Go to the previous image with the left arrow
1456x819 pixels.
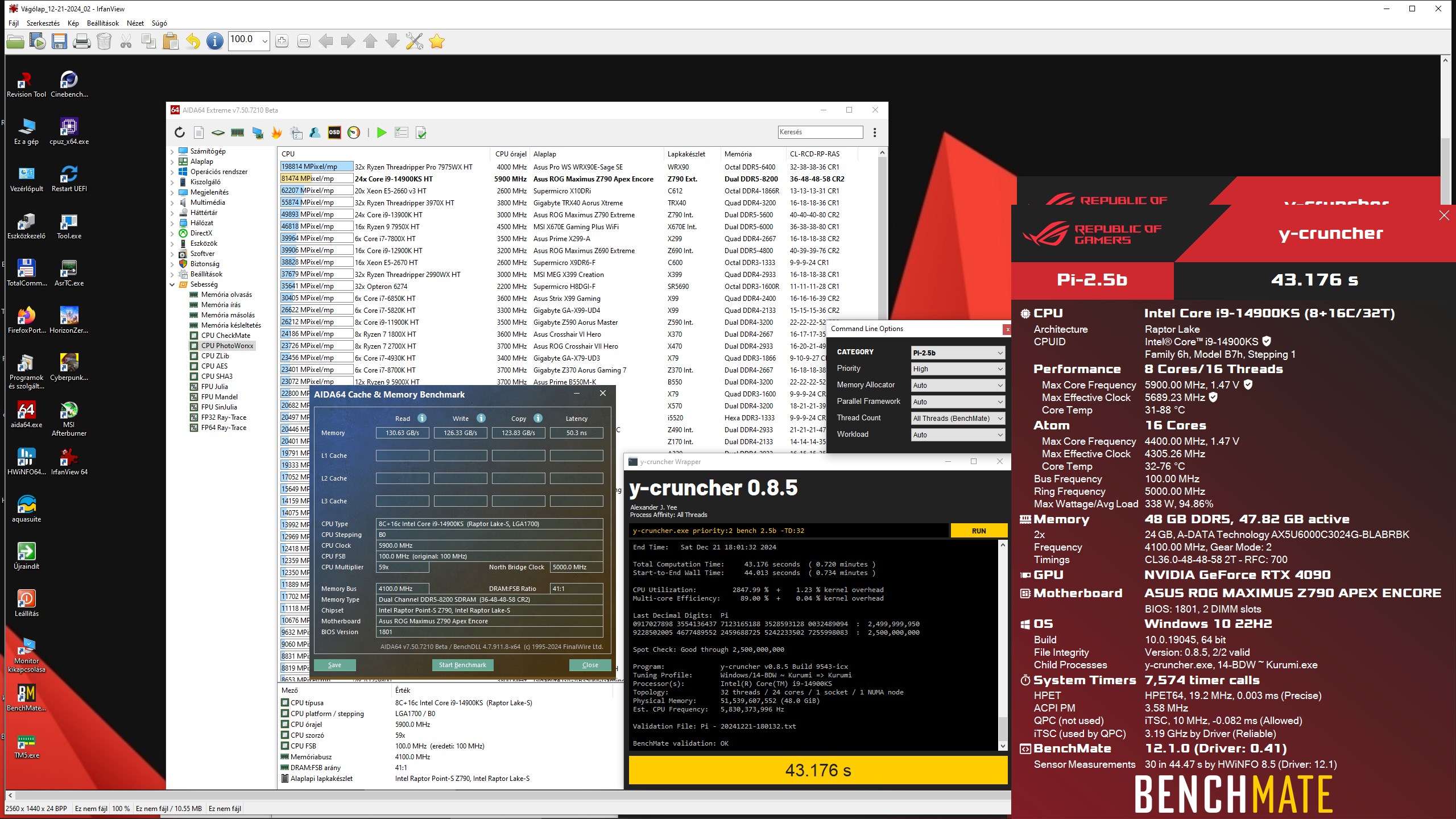326,41
